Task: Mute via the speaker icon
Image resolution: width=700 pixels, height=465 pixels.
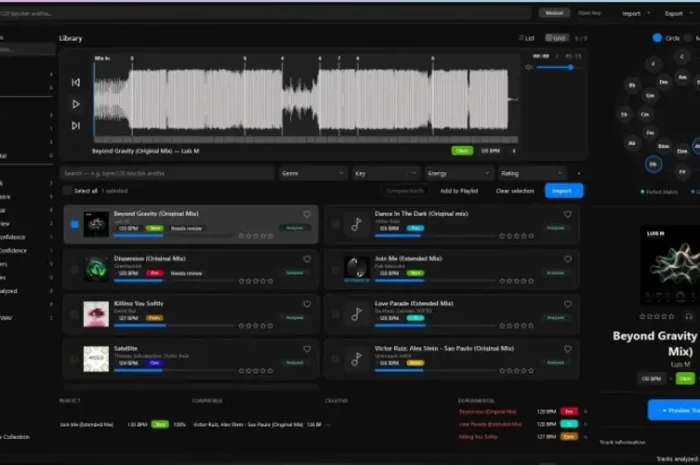Action: 529,67
